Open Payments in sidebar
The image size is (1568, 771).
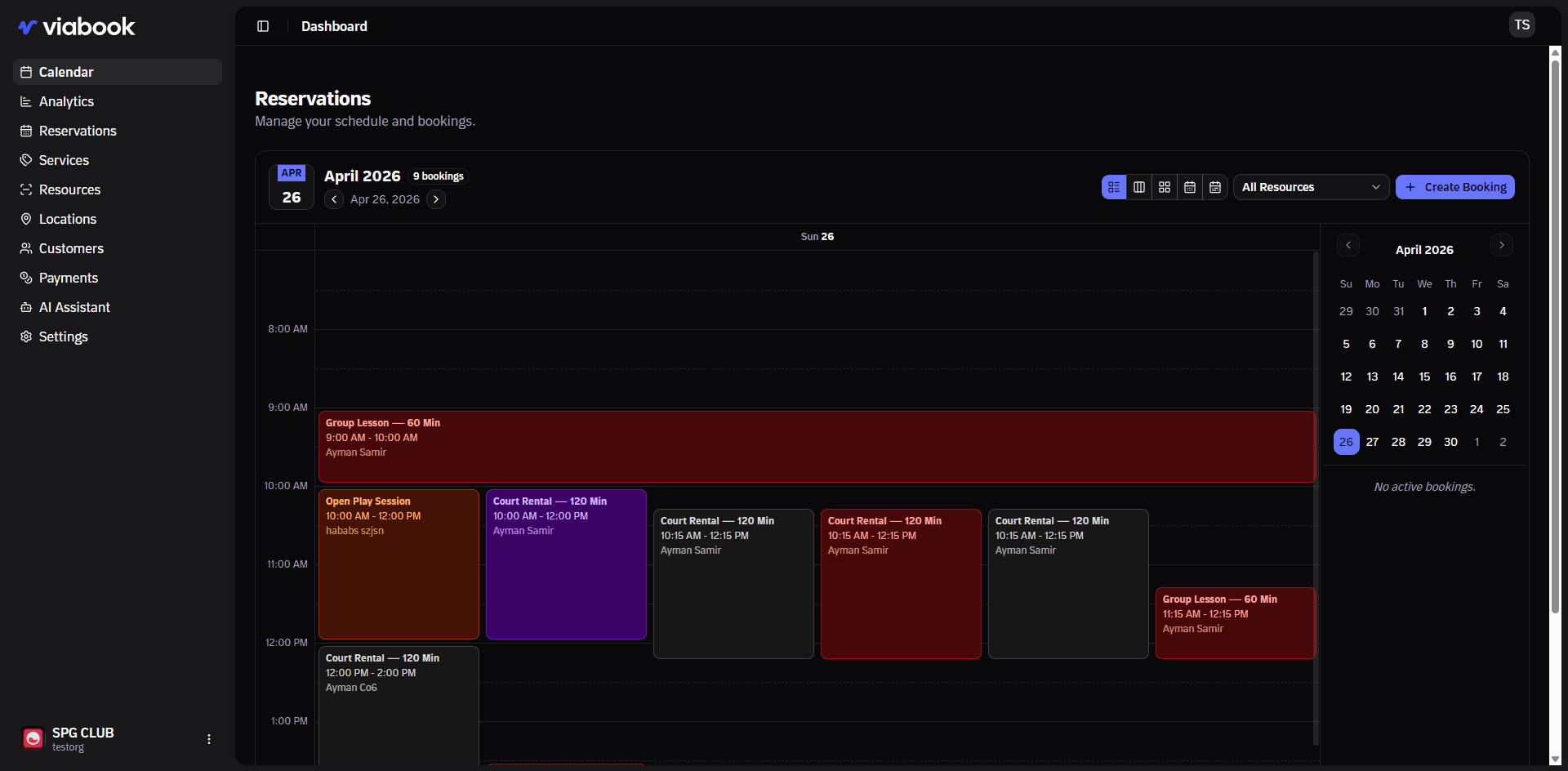click(118, 278)
